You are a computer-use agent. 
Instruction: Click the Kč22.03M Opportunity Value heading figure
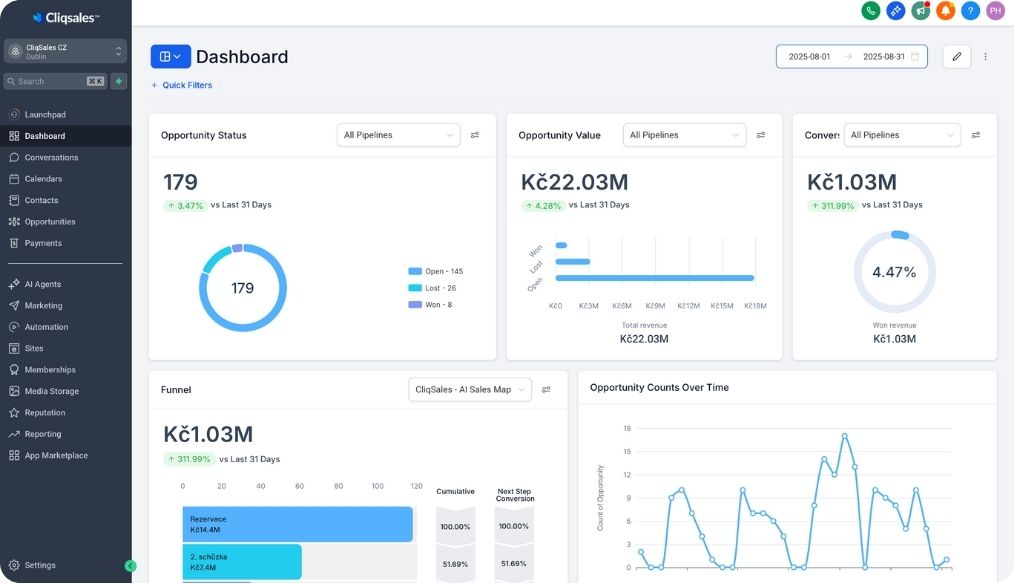[x=574, y=182]
